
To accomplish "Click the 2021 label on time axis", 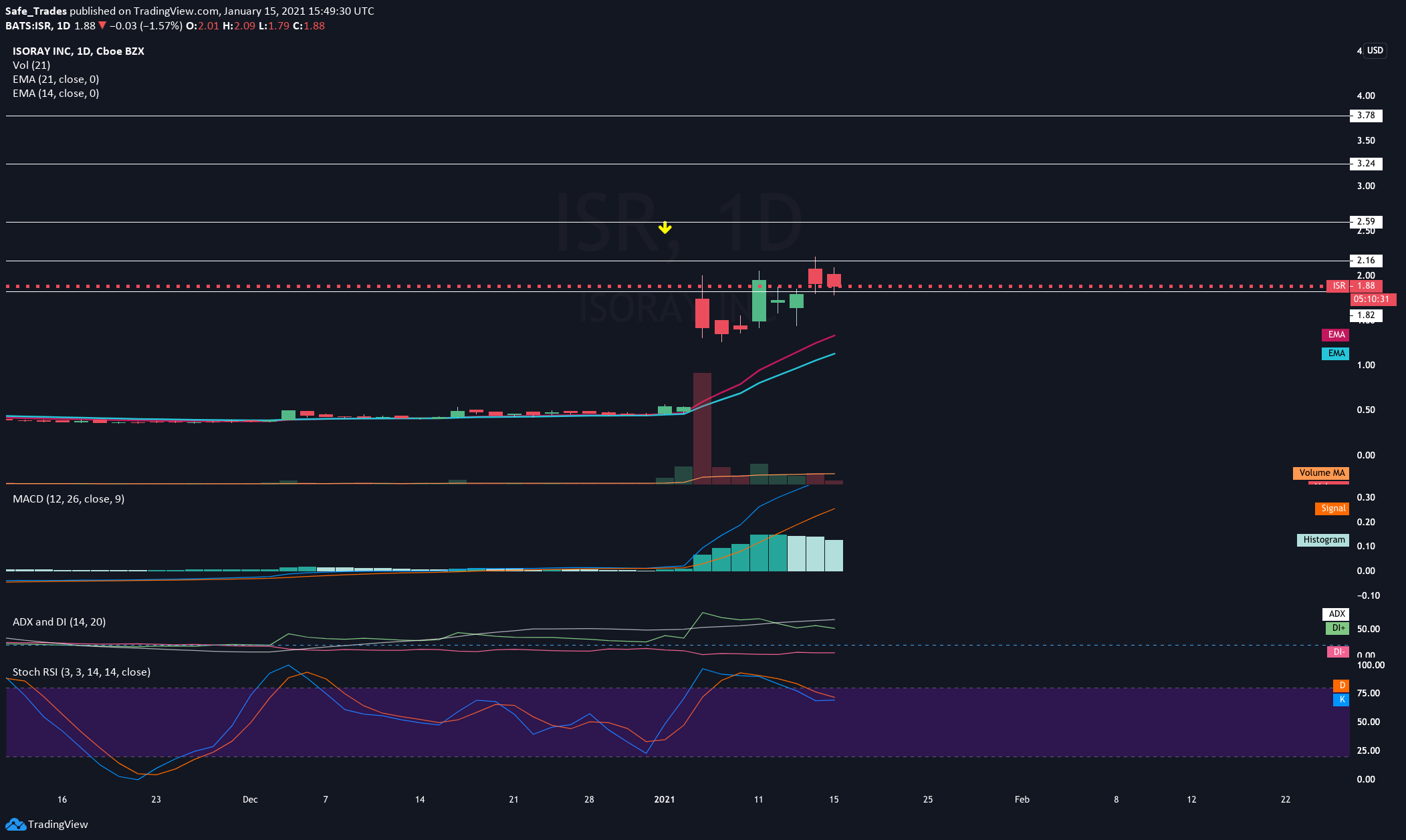I will [x=665, y=799].
